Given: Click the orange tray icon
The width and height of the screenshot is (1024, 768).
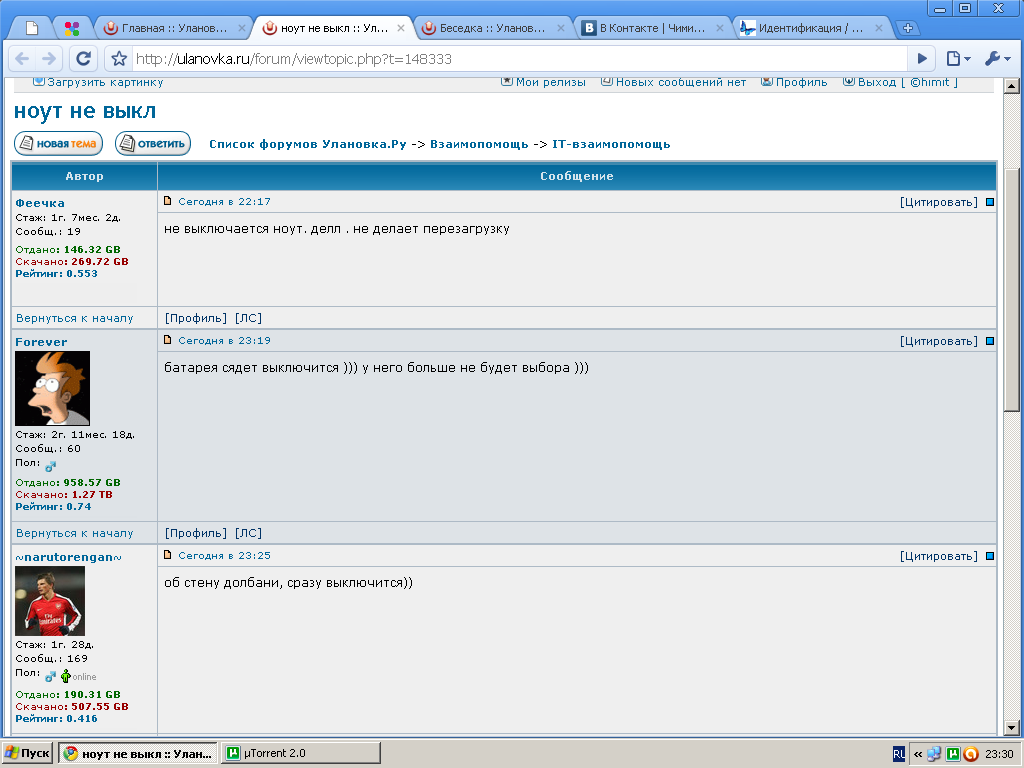Looking at the screenshot, I should pyautogui.click(x=970, y=754).
